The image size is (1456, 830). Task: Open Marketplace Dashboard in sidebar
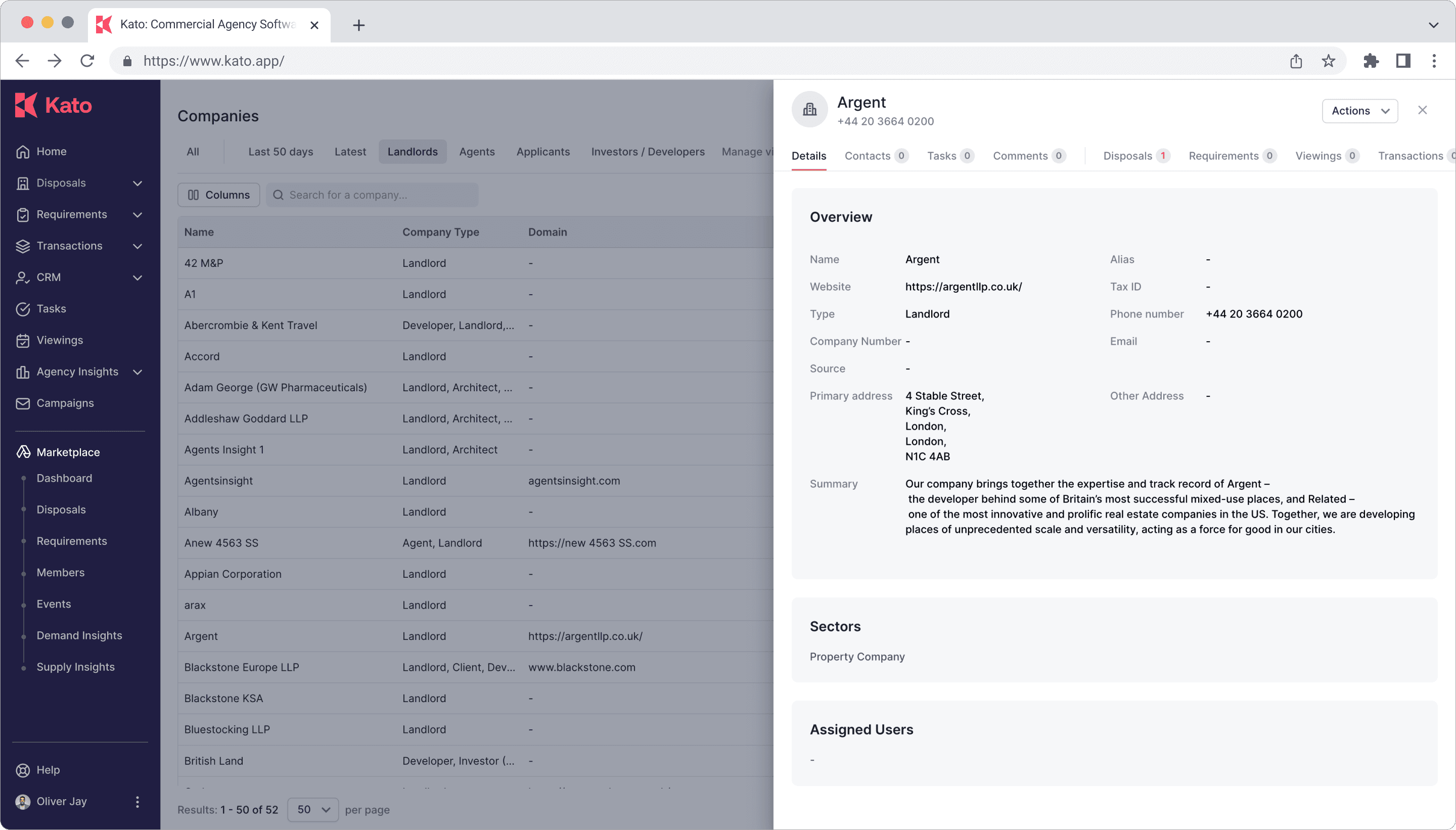(x=64, y=478)
